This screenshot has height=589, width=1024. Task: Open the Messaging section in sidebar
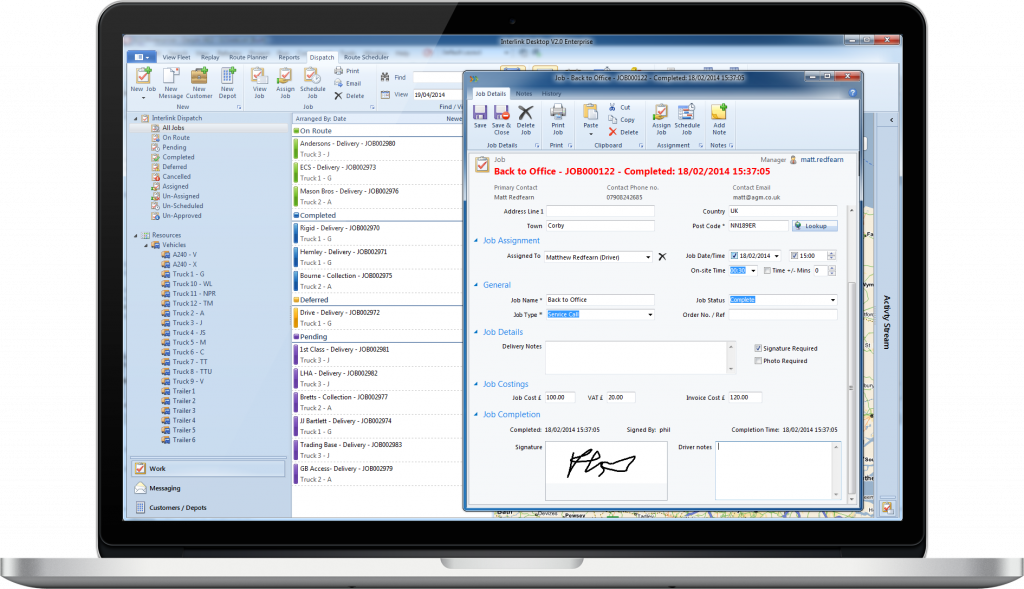(165, 488)
